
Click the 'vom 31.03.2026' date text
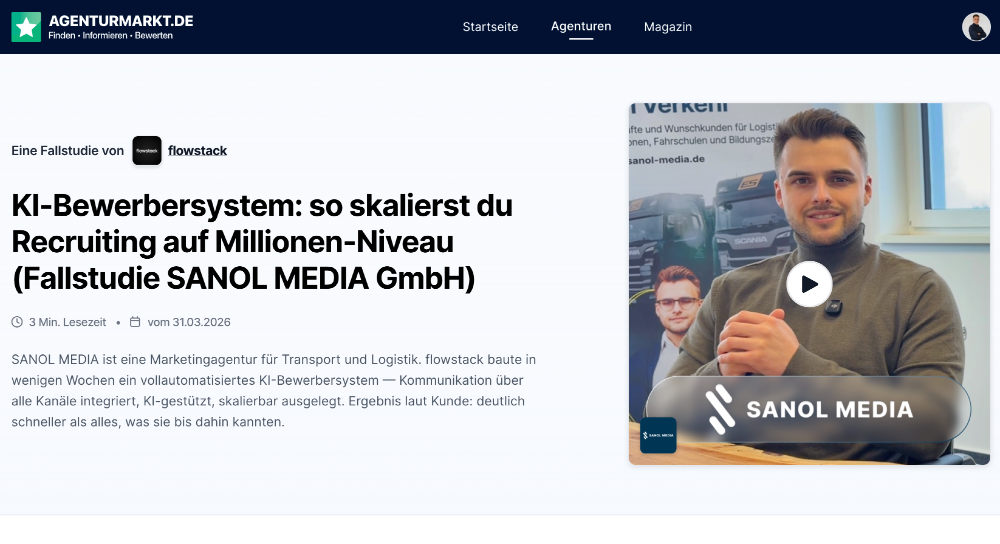tap(189, 322)
